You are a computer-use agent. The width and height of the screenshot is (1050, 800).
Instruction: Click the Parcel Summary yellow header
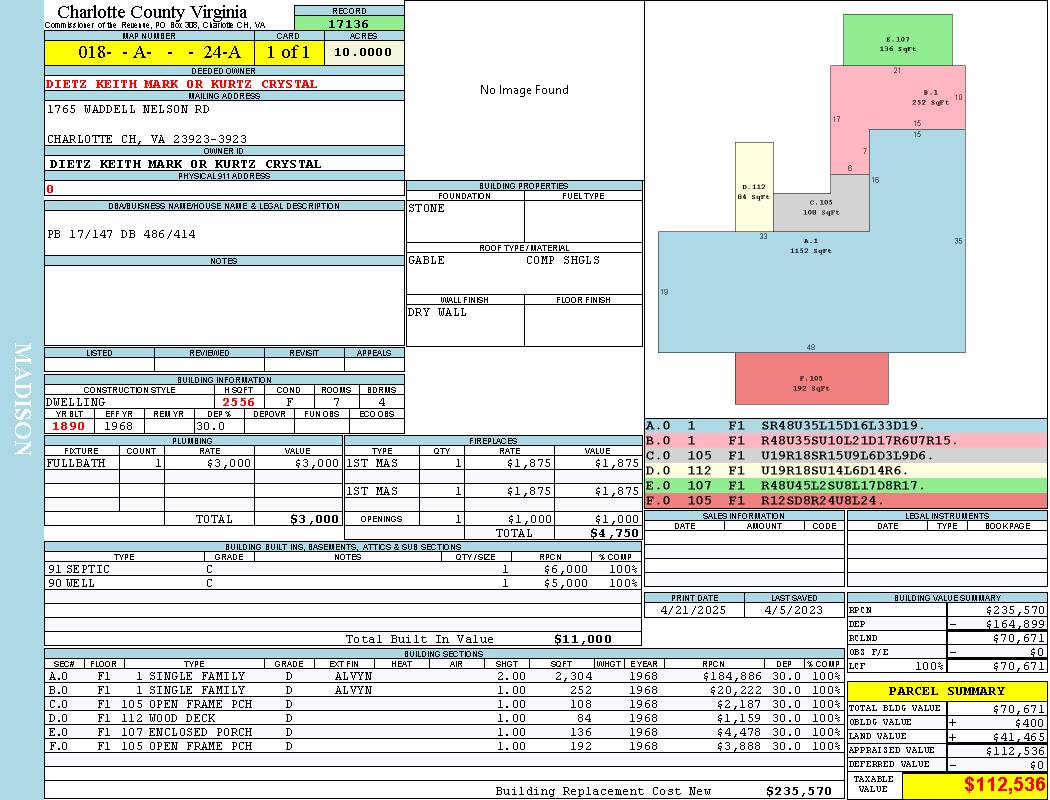[x=947, y=691]
